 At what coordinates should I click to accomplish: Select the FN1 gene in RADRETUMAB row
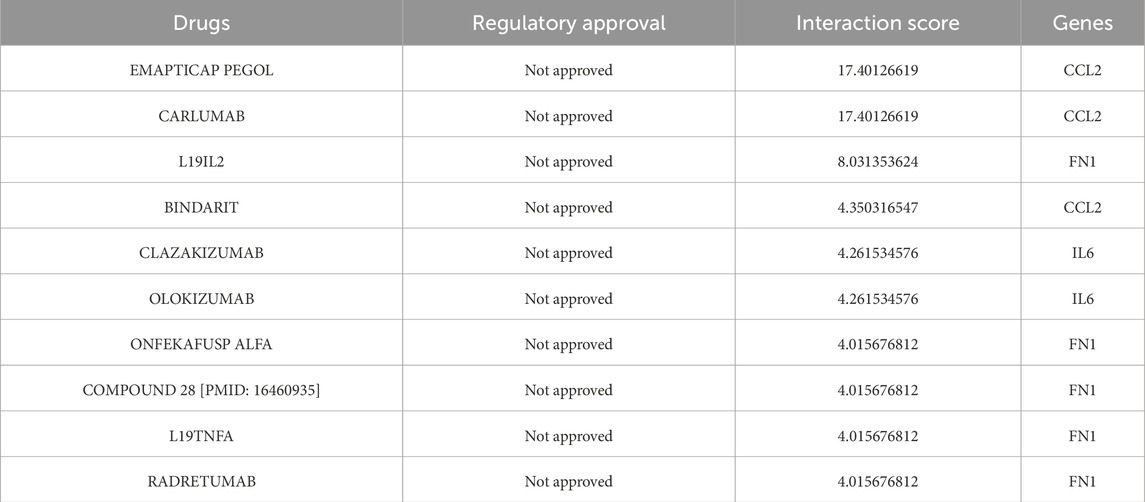(1082, 482)
